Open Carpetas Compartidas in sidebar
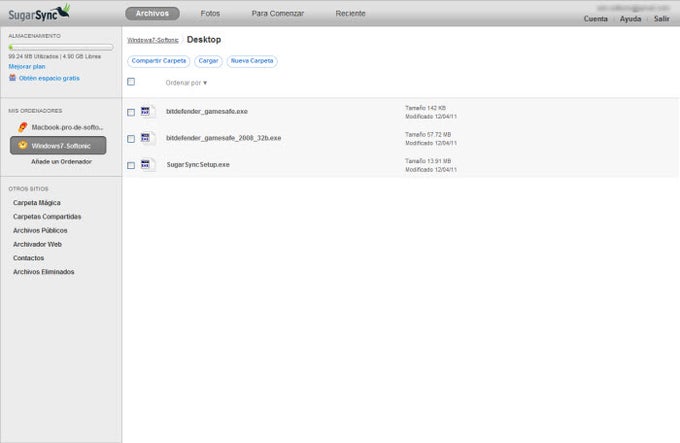Viewport: 680px width, 443px height. click(x=47, y=216)
